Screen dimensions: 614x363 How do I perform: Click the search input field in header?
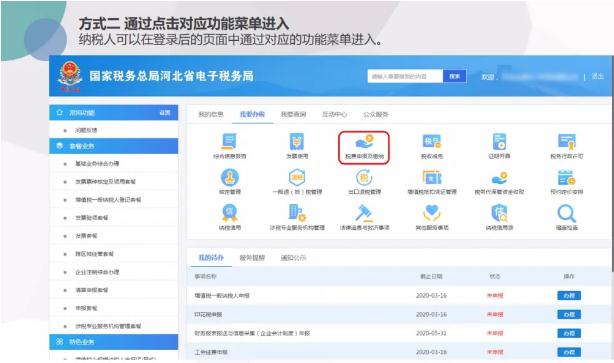(x=405, y=76)
